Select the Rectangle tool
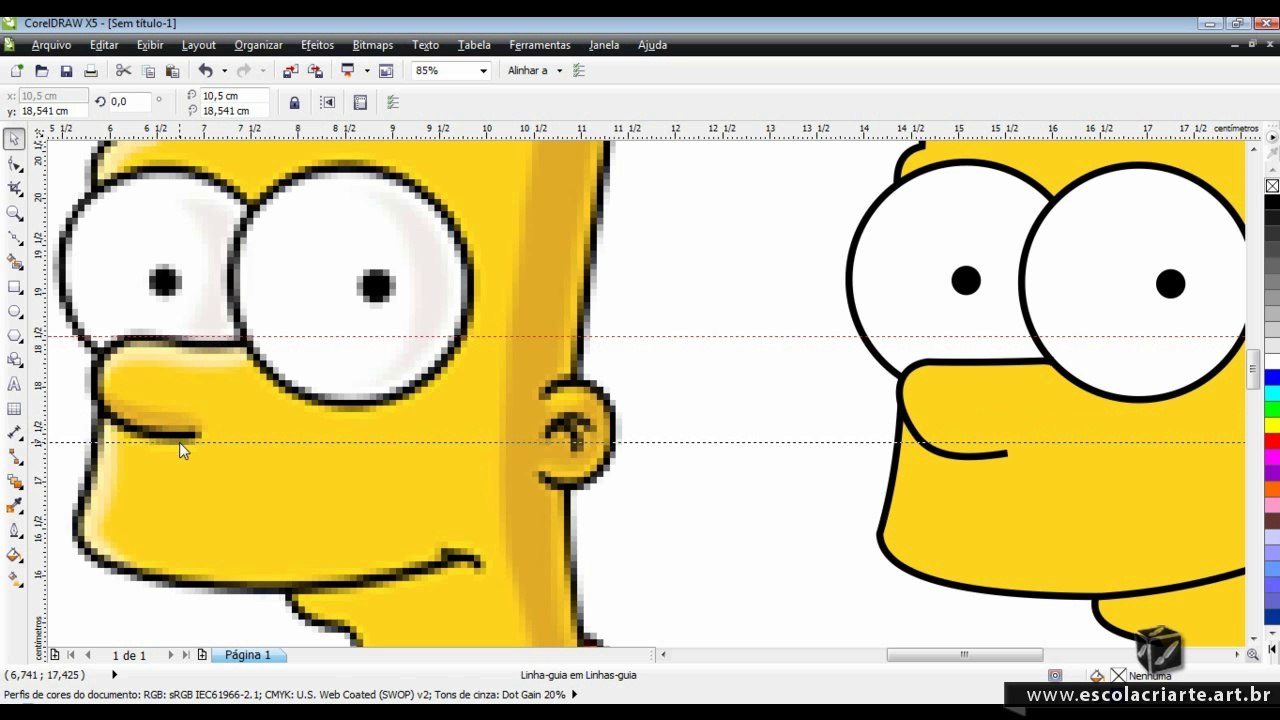1280x720 pixels. coord(14,287)
